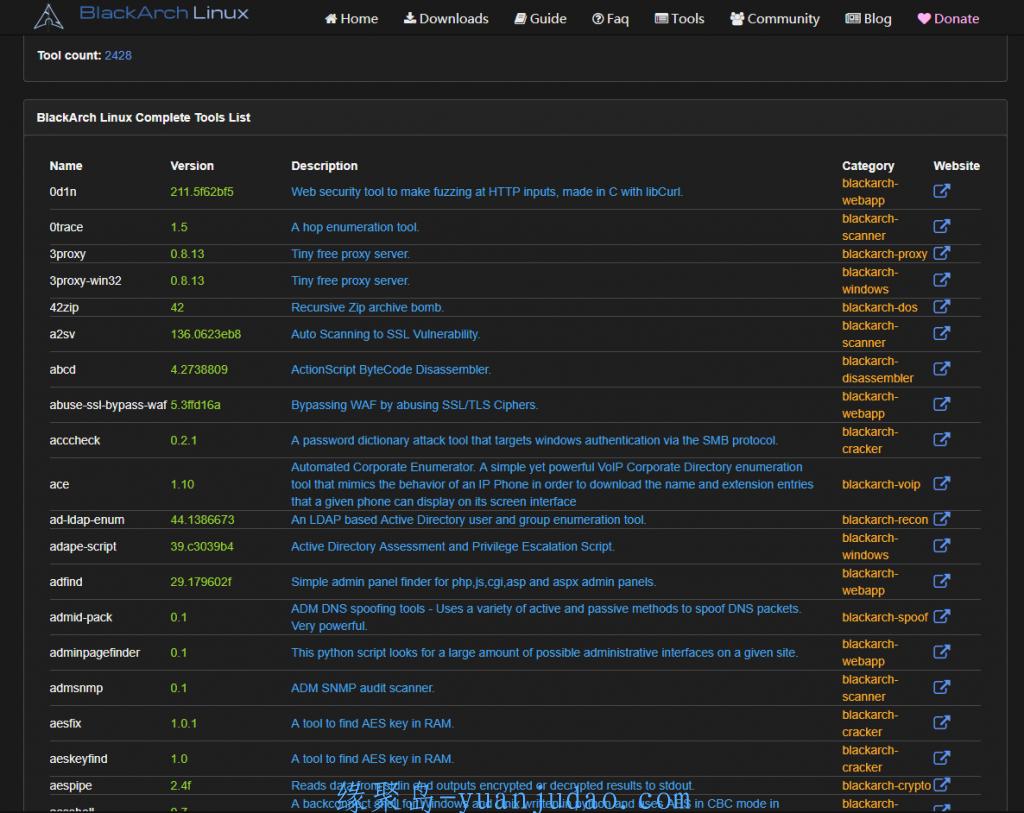Image resolution: width=1024 pixels, height=813 pixels.
Task: Click the Website column header
Action: pos(957,166)
